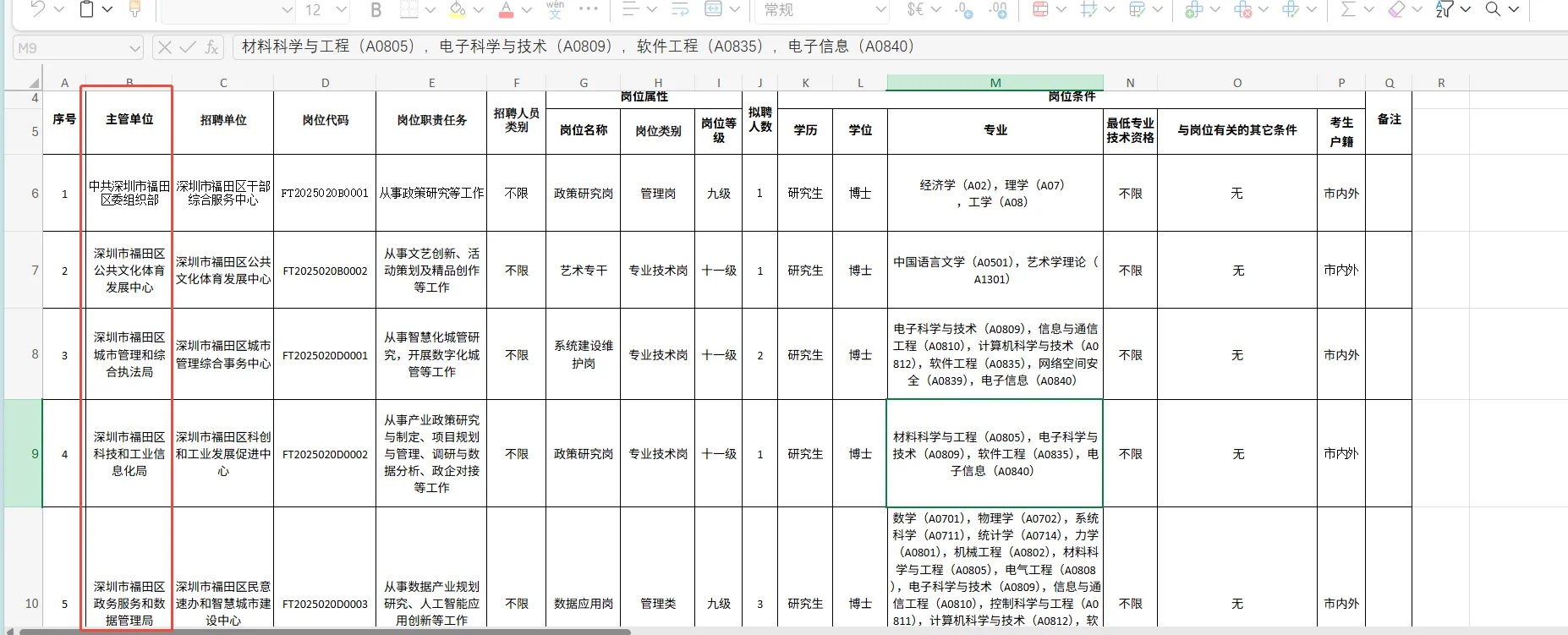The image size is (1568, 635).
Task: Expand the Name Box dropdown arrow
Action: (134, 48)
